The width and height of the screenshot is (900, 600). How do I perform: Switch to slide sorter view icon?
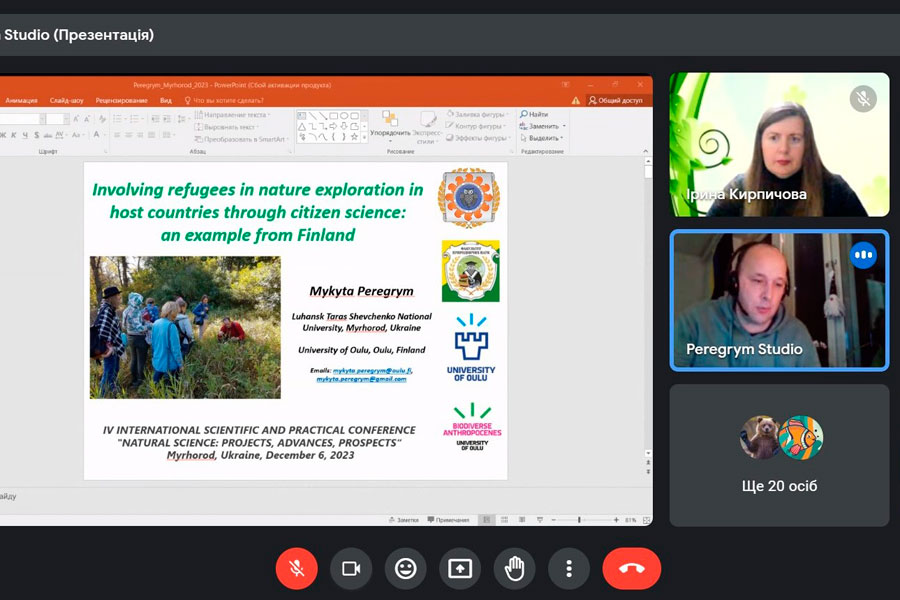coord(505,520)
